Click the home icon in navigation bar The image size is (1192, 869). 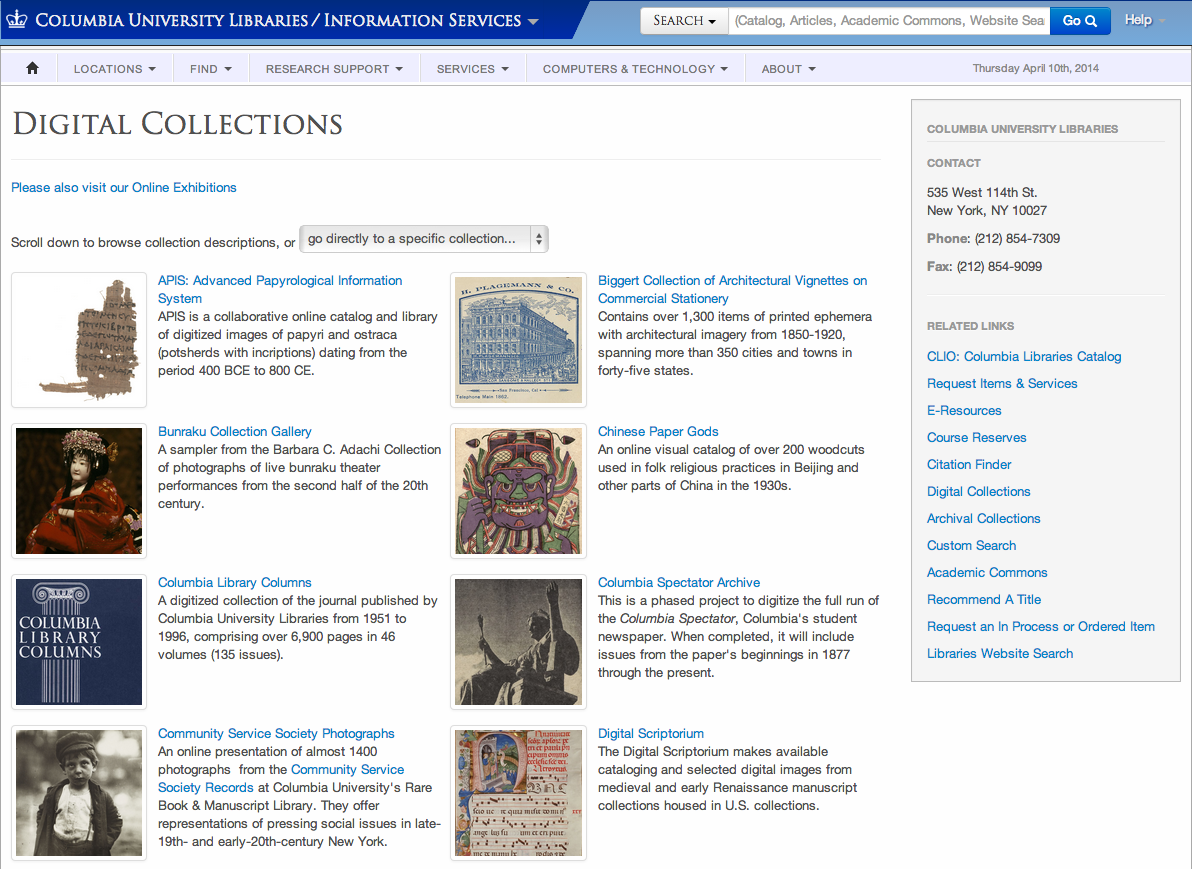tap(32, 68)
